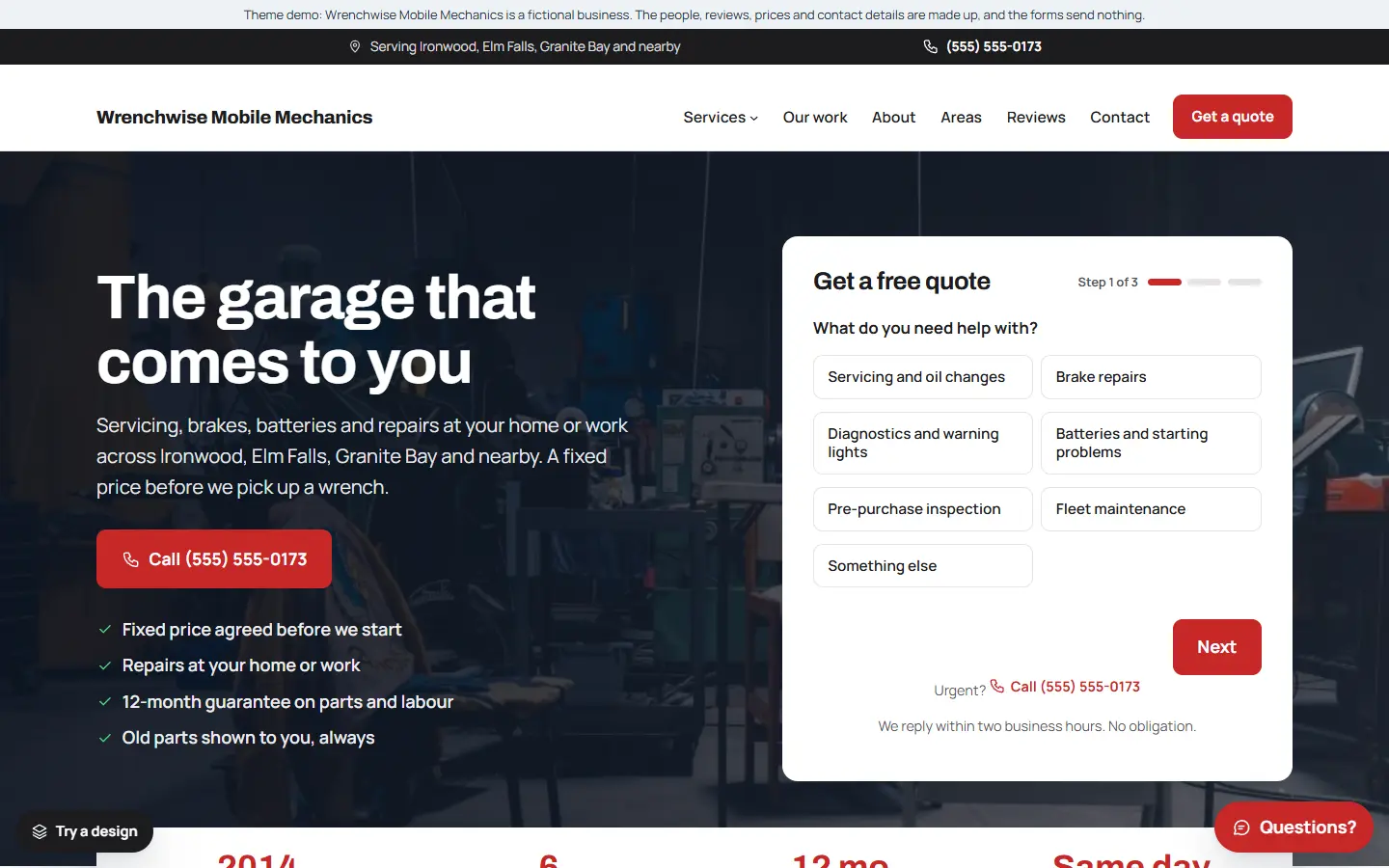Viewport: 1389px width, 868px height.
Task: Click the phone icon in the top bar
Action: (931, 46)
